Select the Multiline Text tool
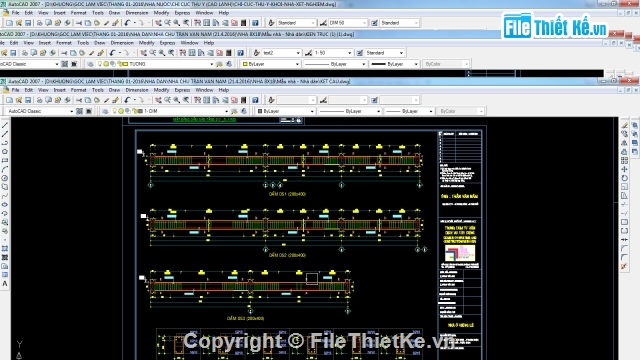This screenshot has width=640, height=360. pyautogui.click(x=5, y=284)
